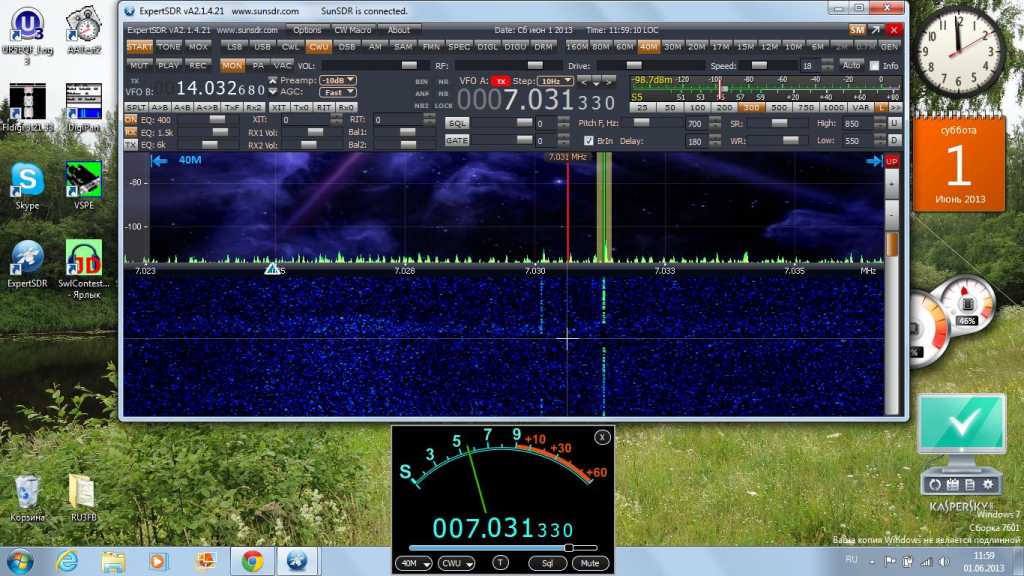The height and width of the screenshot is (576, 1024).
Task: Click the High 850 filter stepper
Action: click(880, 123)
